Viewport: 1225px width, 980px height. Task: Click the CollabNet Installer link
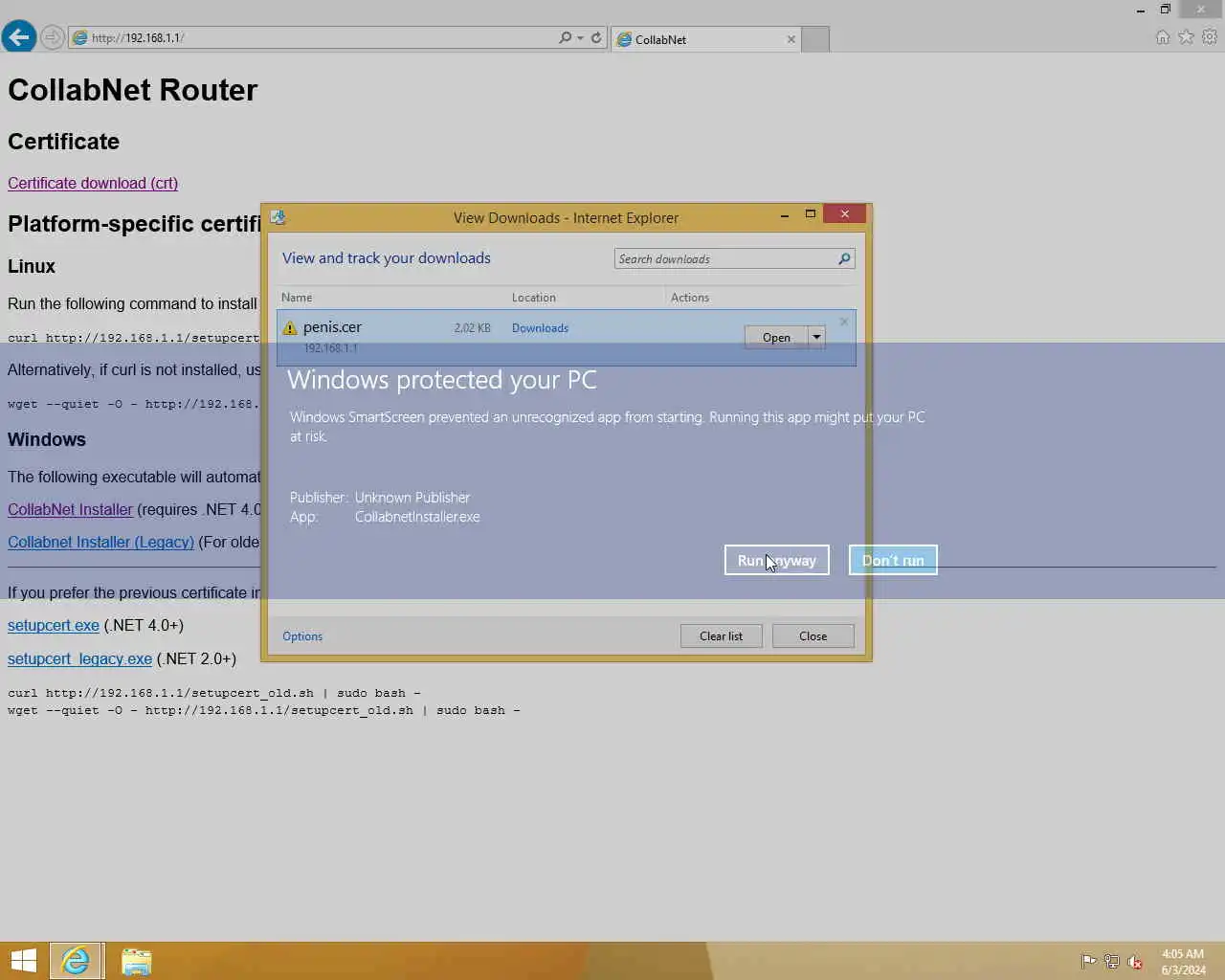click(70, 509)
